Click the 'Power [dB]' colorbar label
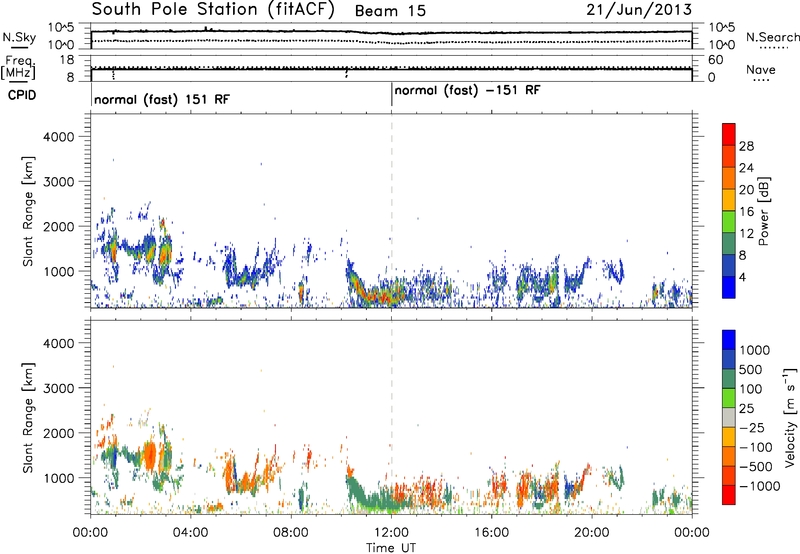This screenshot has width=800, height=554. tap(763, 211)
